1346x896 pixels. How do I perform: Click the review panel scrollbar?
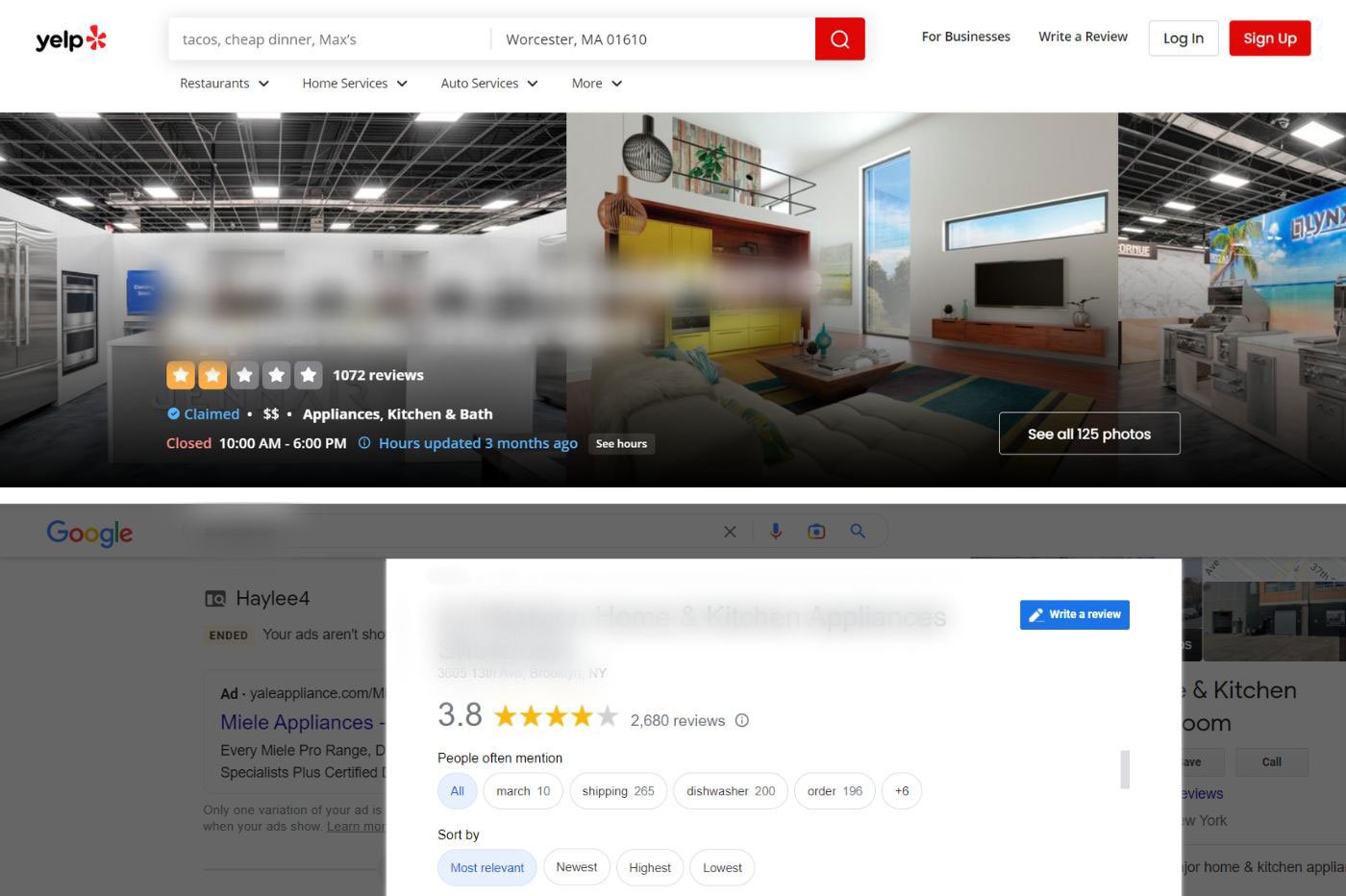coord(1125,769)
